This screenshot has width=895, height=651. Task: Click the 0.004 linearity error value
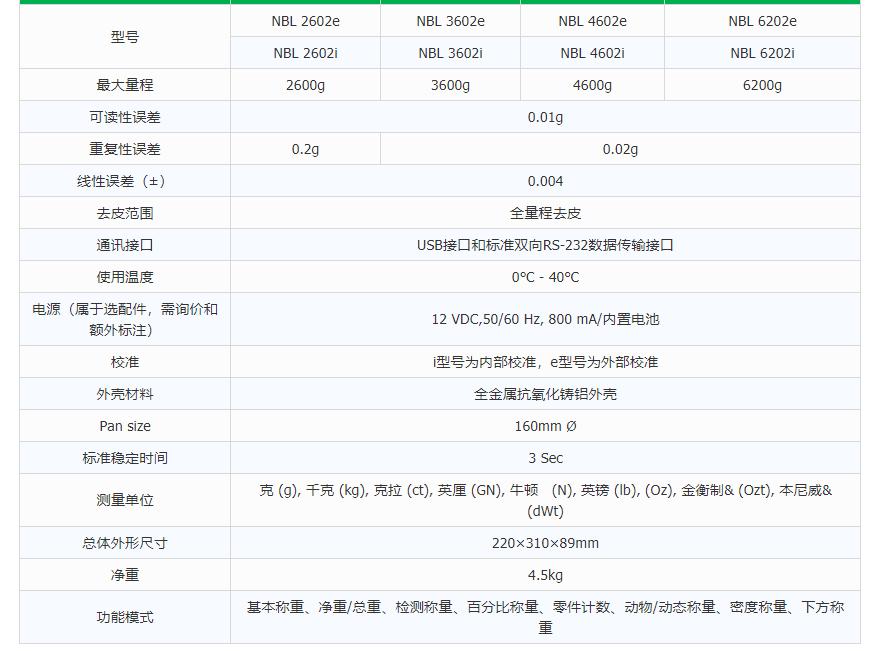coord(545,181)
